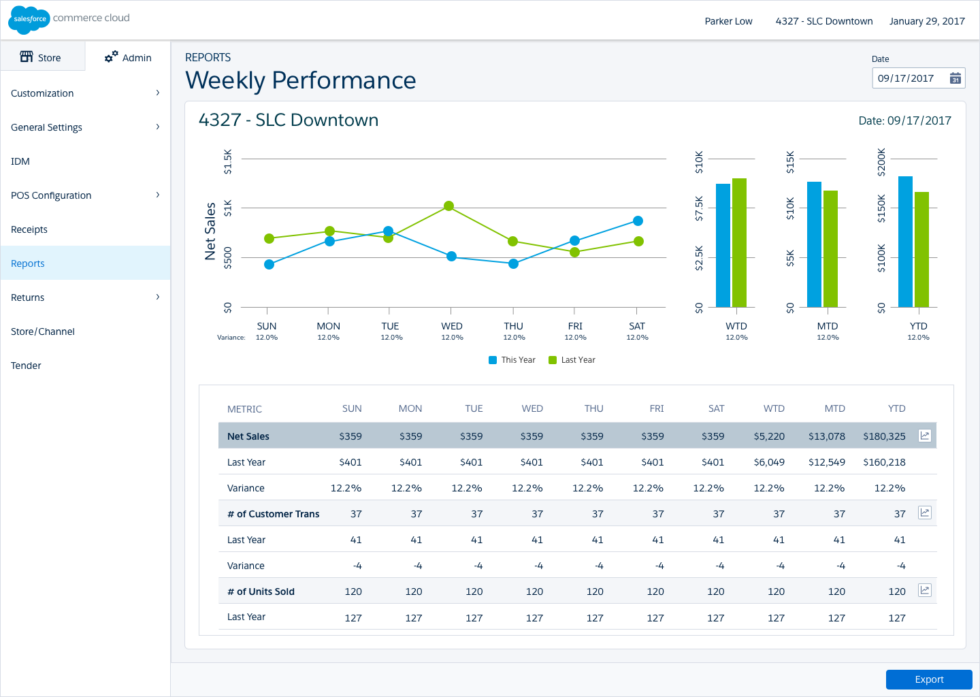The width and height of the screenshot is (980, 697).
Task: Click the Admin gear icon
Action: (110, 57)
